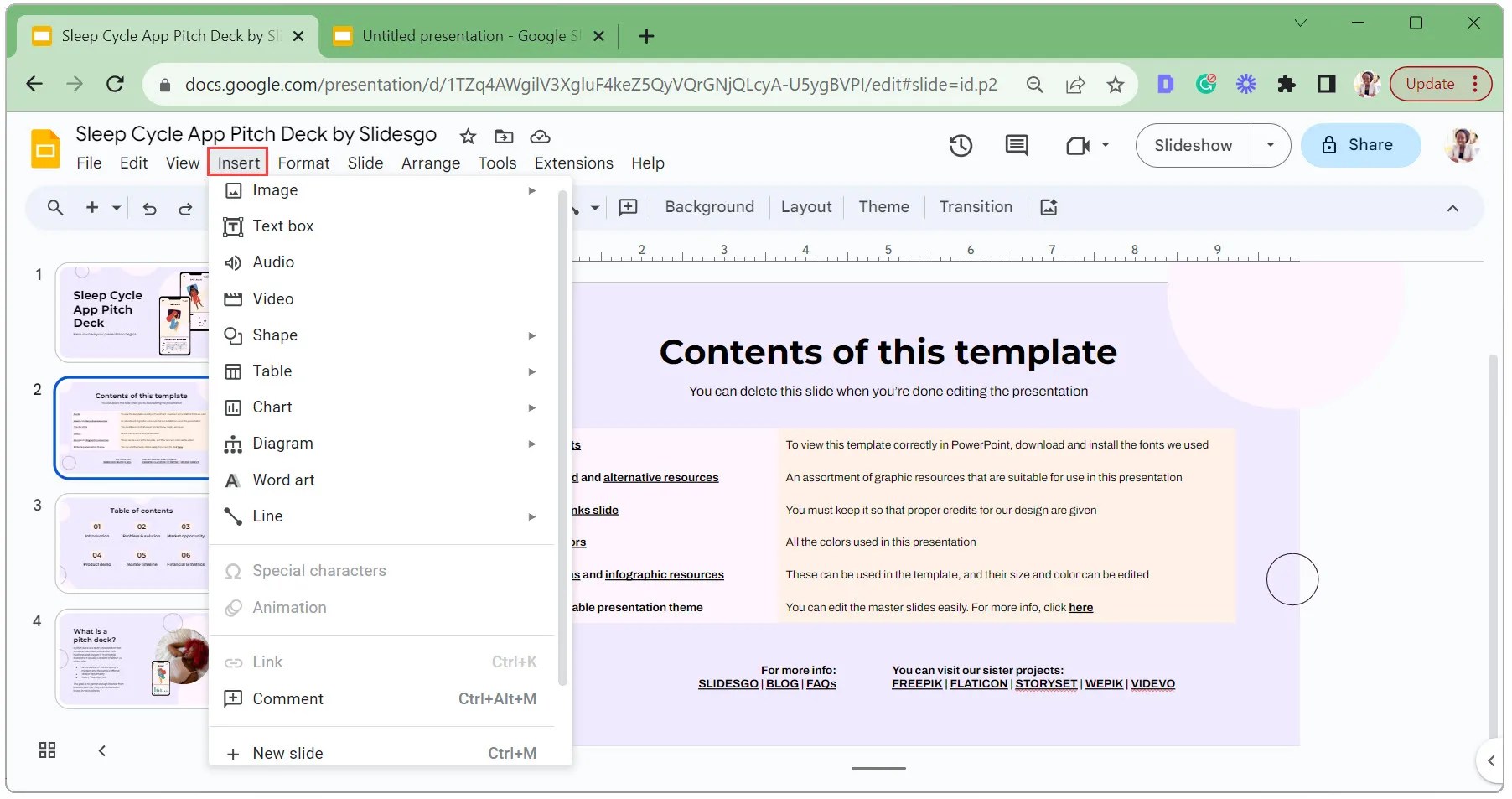
Task: Open Slides home via the yellow logo
Action: pos(44,148)
